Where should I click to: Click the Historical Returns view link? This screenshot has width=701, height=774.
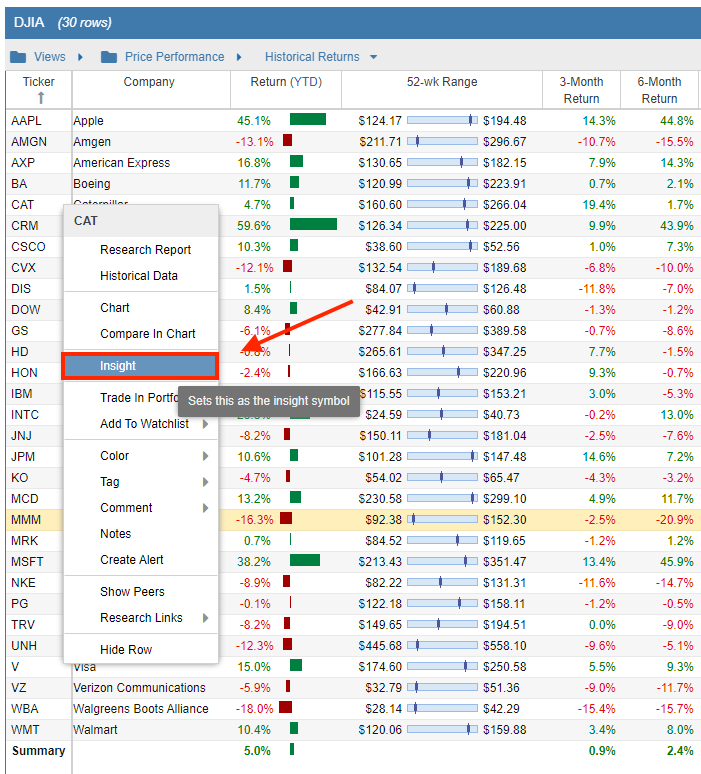[x=312, y=57]
